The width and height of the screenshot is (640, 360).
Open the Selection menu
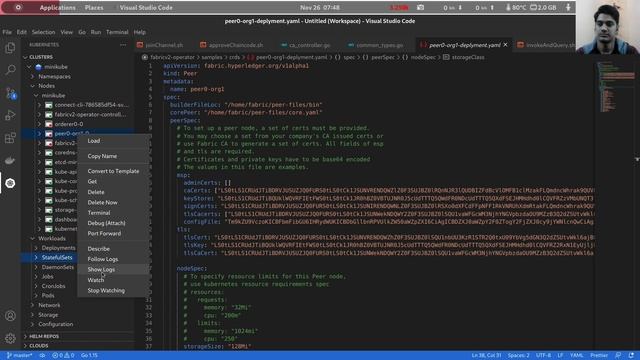tap(43, 32)
